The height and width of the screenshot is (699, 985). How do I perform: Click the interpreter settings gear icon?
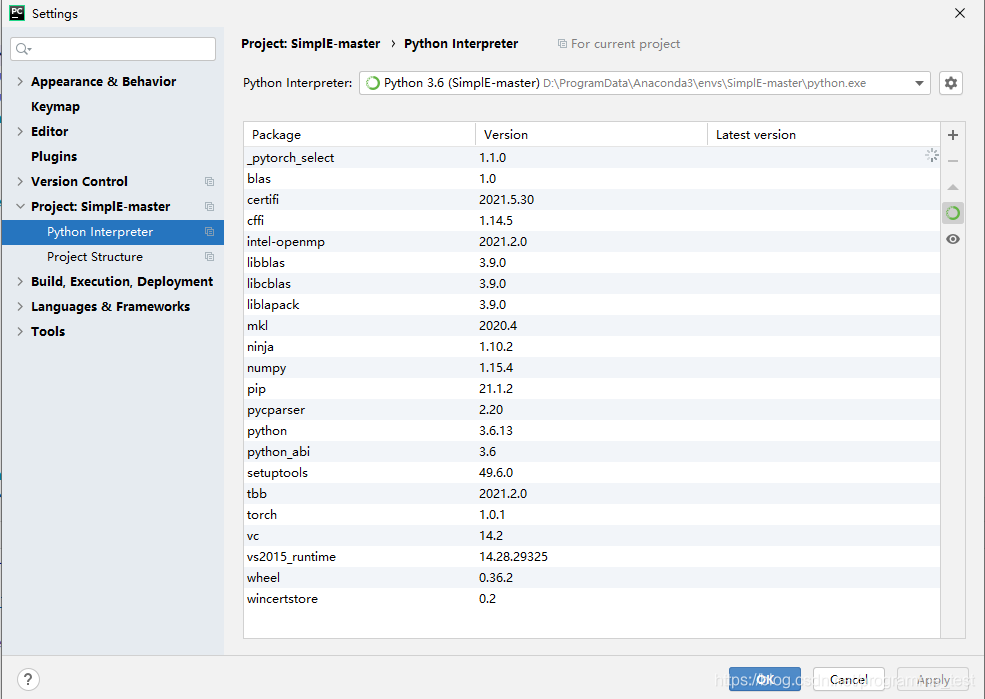pos(950,83)
